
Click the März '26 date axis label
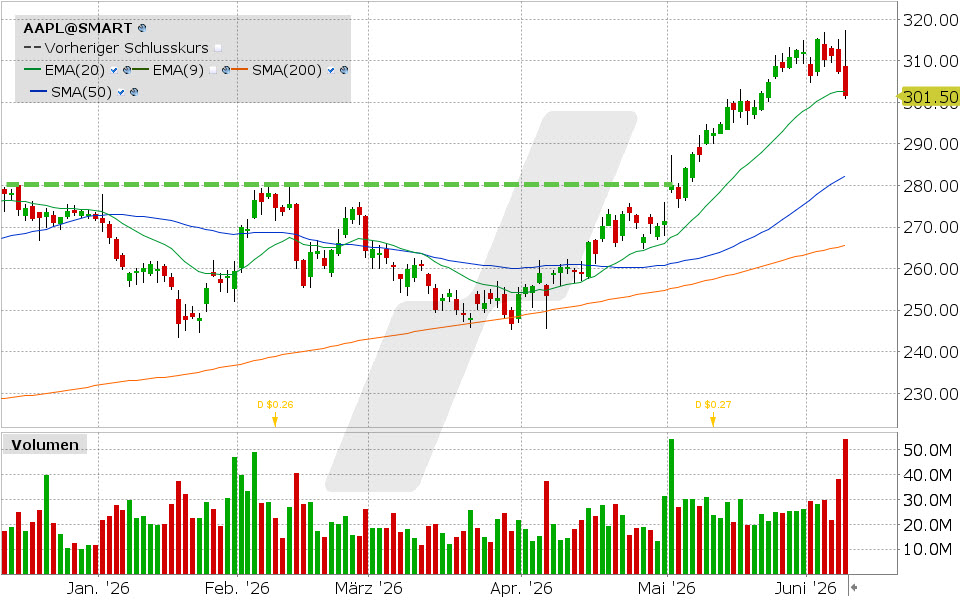point(369,588)
